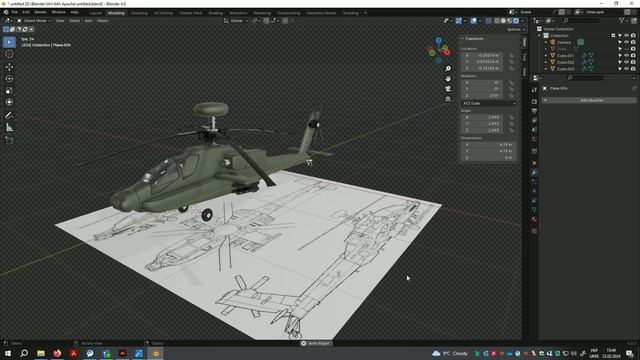Open the Tool properties tab icon
The height and width of the screenshot is (360, 640).
click(534, 90)
